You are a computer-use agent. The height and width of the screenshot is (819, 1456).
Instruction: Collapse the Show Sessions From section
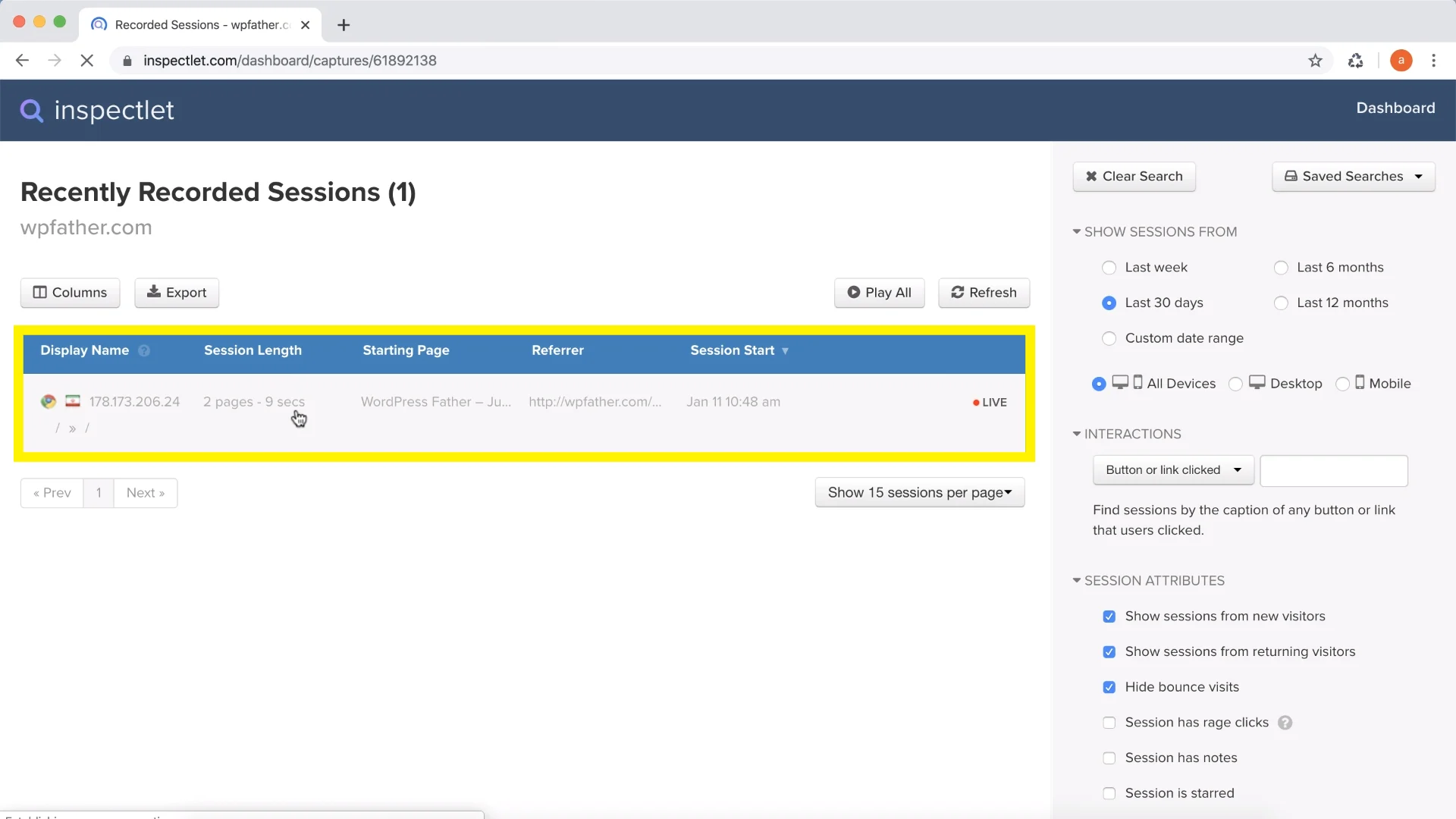tap(1155, 232)
